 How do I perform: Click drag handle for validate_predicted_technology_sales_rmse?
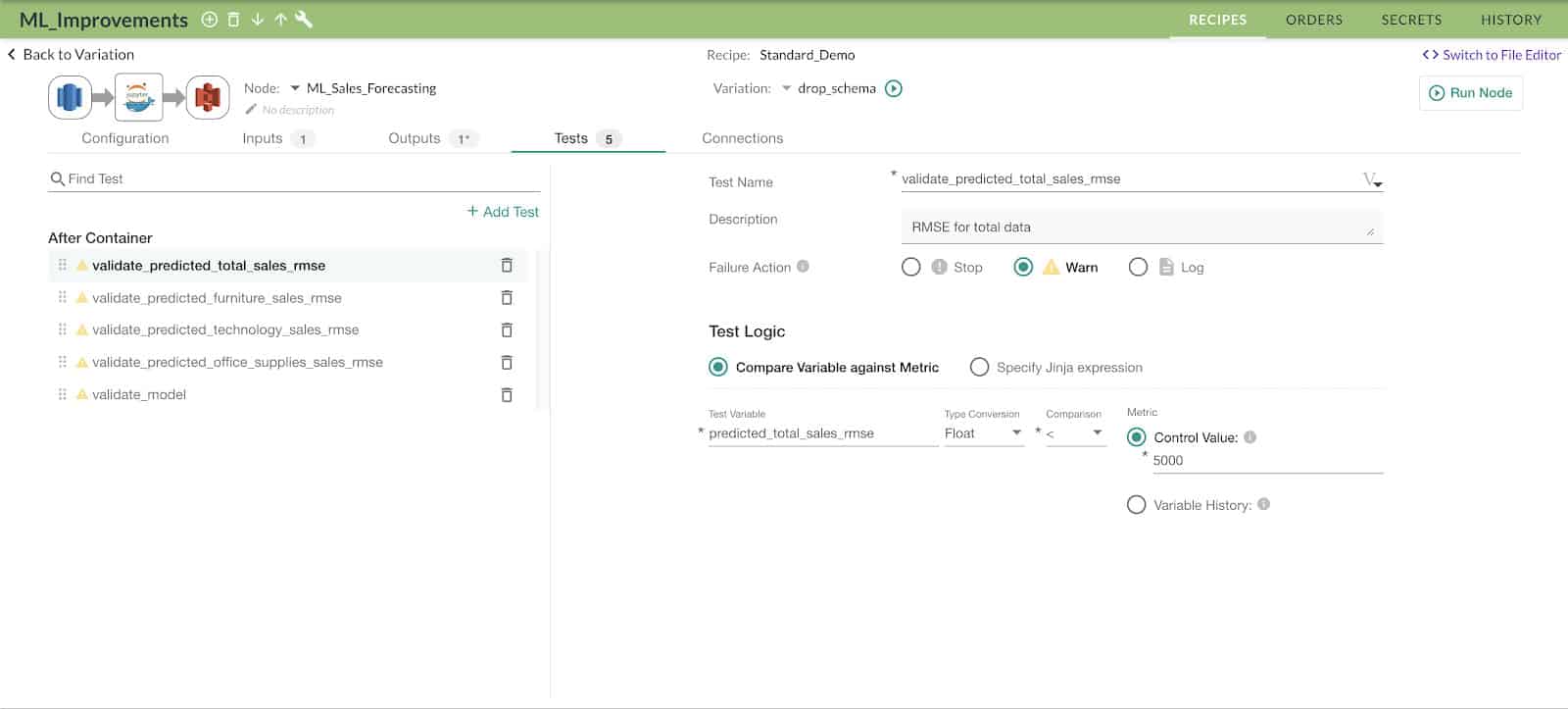(63, 330)
